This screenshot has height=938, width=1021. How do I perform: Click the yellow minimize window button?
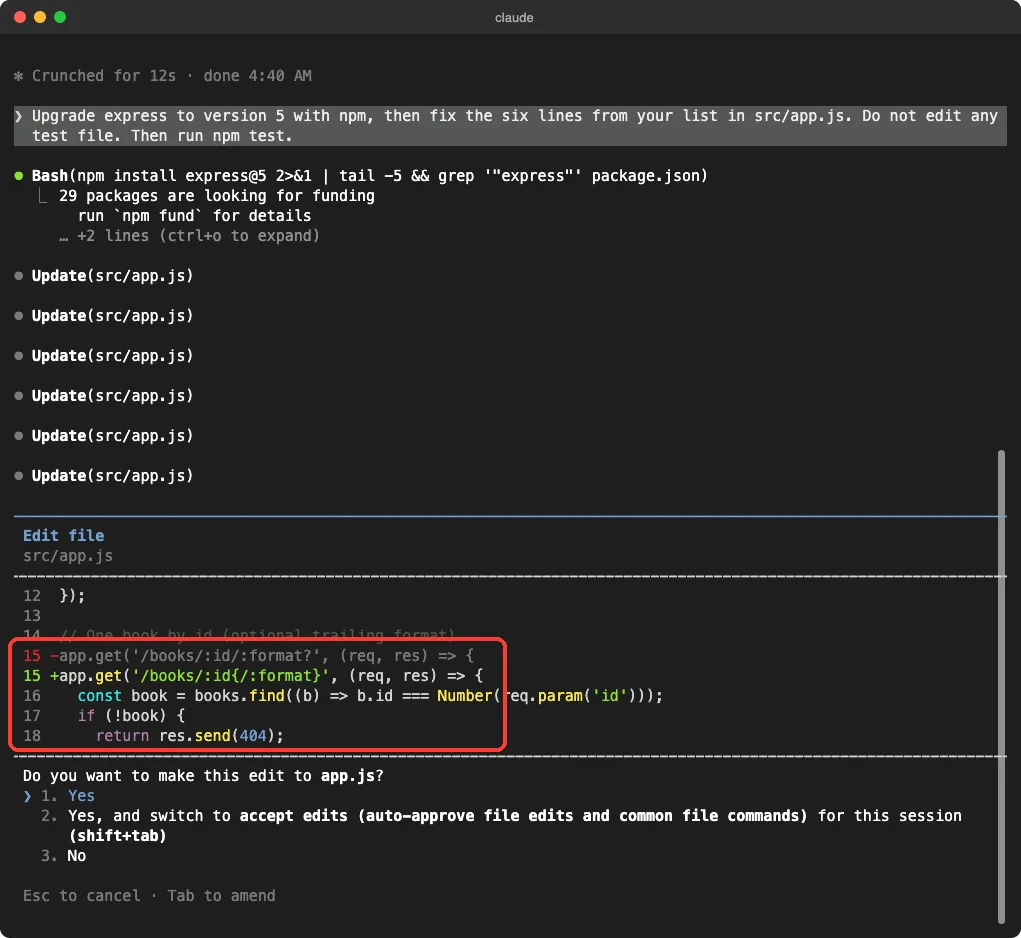coord(40,17)
